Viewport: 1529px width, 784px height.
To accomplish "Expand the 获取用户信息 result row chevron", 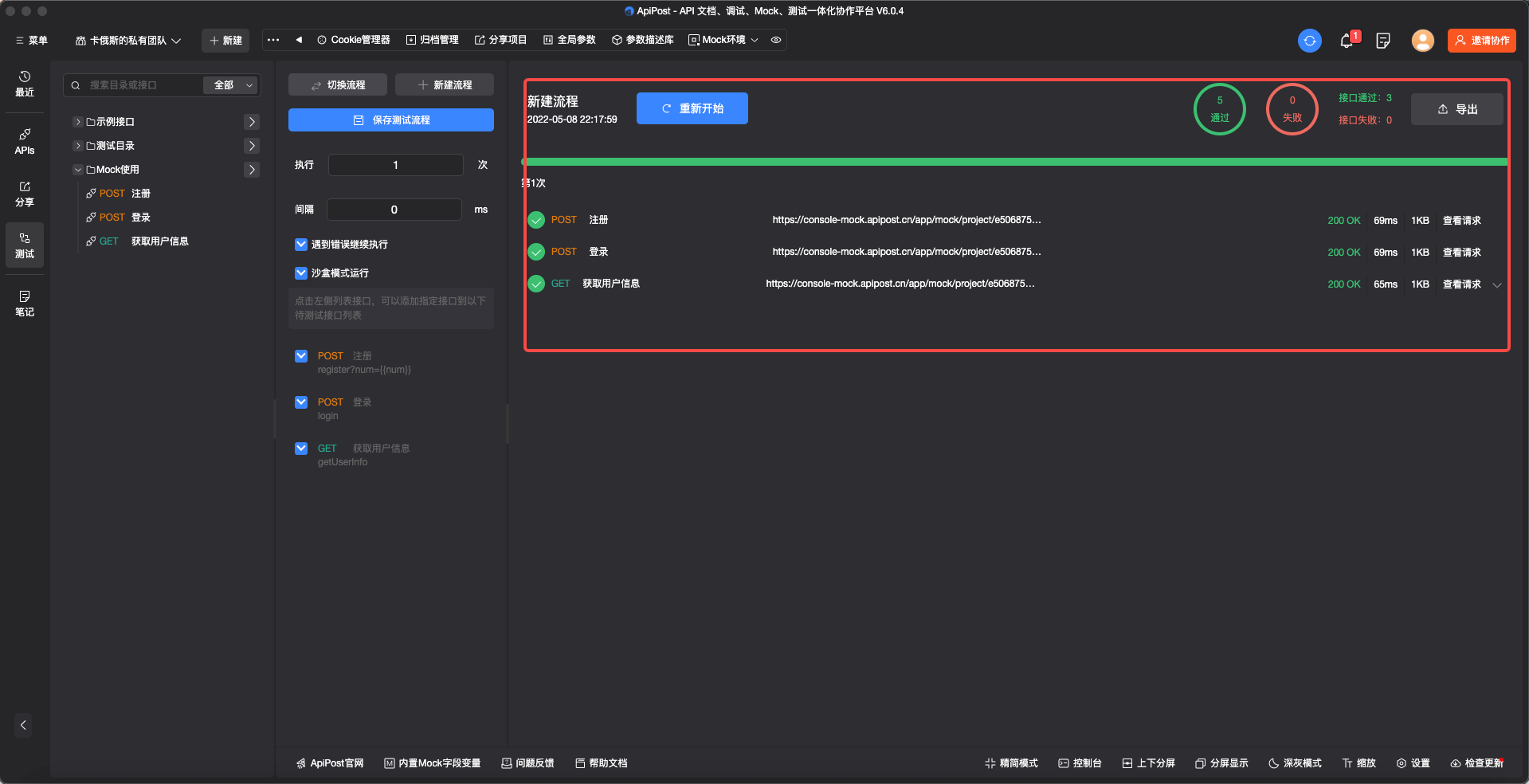I will click(x=1497, y=285).
